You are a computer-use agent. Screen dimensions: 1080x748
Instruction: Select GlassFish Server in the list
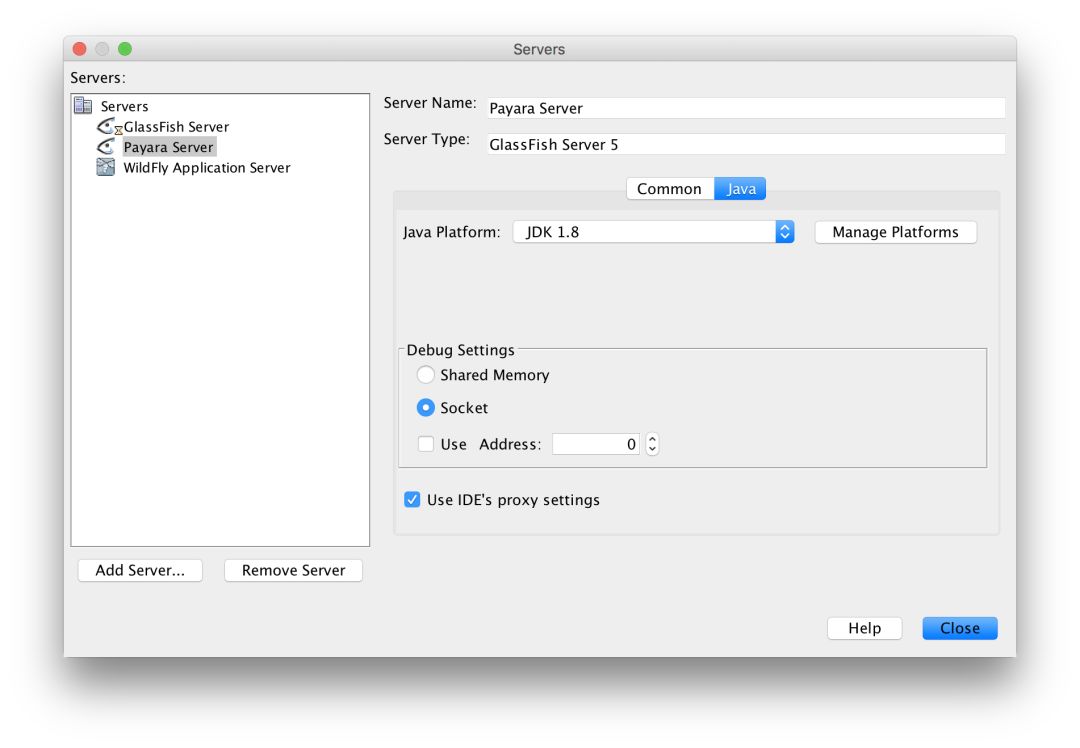[176, 127]
